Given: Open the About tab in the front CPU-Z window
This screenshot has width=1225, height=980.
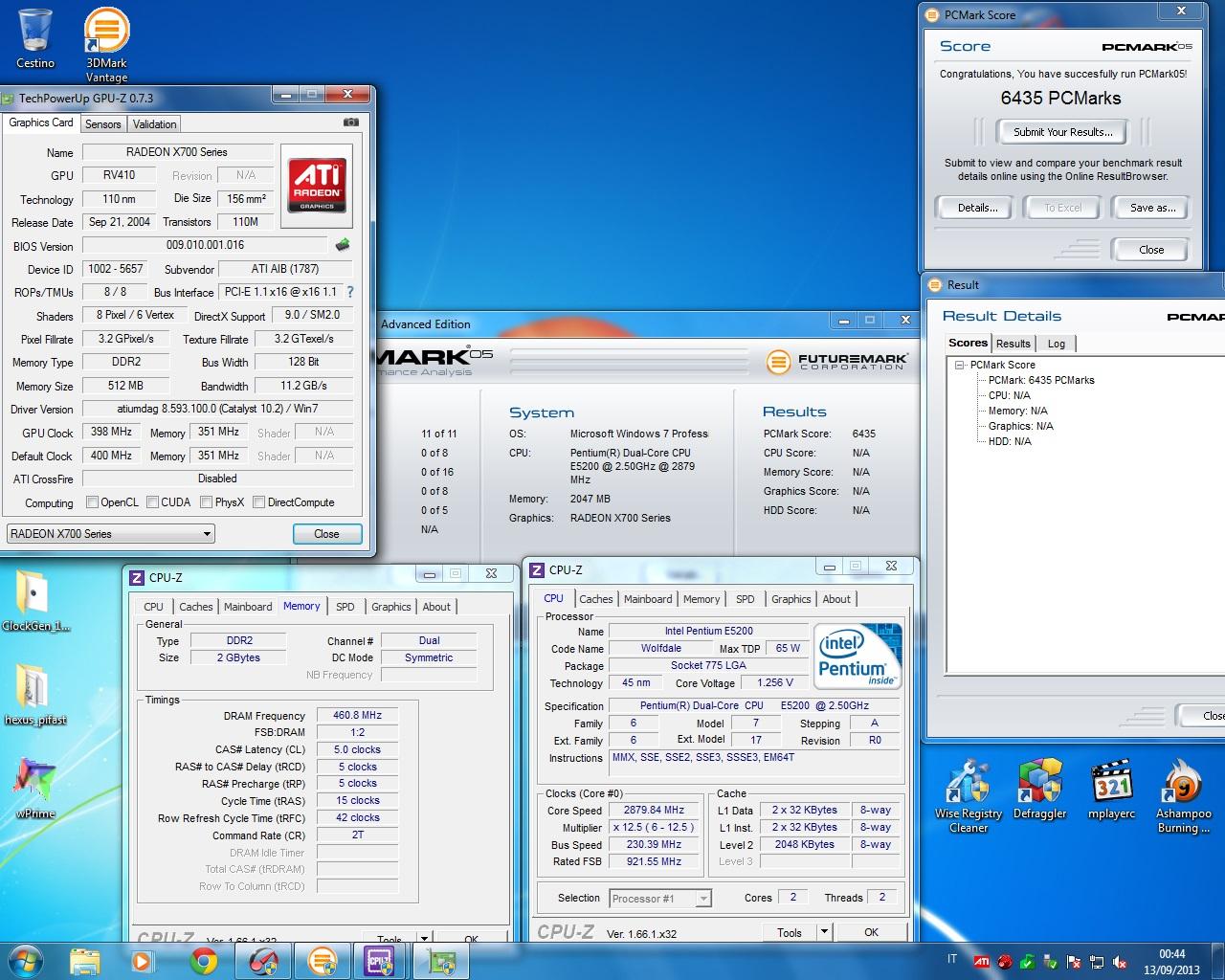Looking at the screenshot, I should (836, 599).
